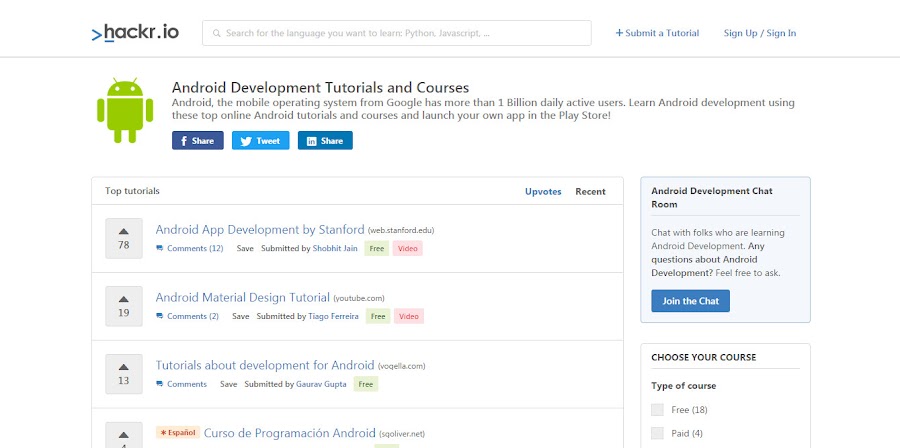Open Submit a Tutorial link
The width and height of the screenshot is (900, 448).
click(x=657, y=33)
